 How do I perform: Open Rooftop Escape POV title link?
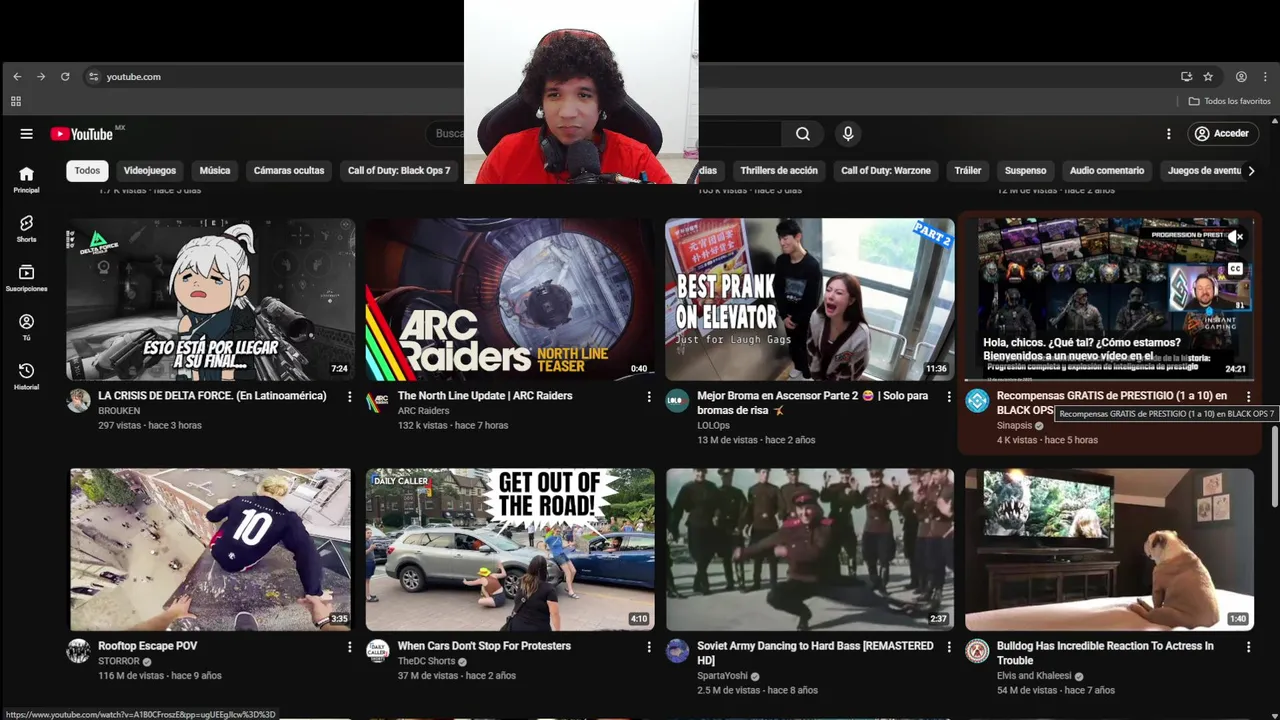pos(148,646)
